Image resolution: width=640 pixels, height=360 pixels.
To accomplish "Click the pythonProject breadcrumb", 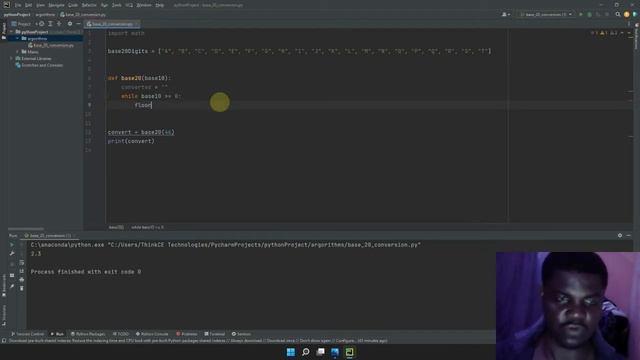I will coord(17,15).
